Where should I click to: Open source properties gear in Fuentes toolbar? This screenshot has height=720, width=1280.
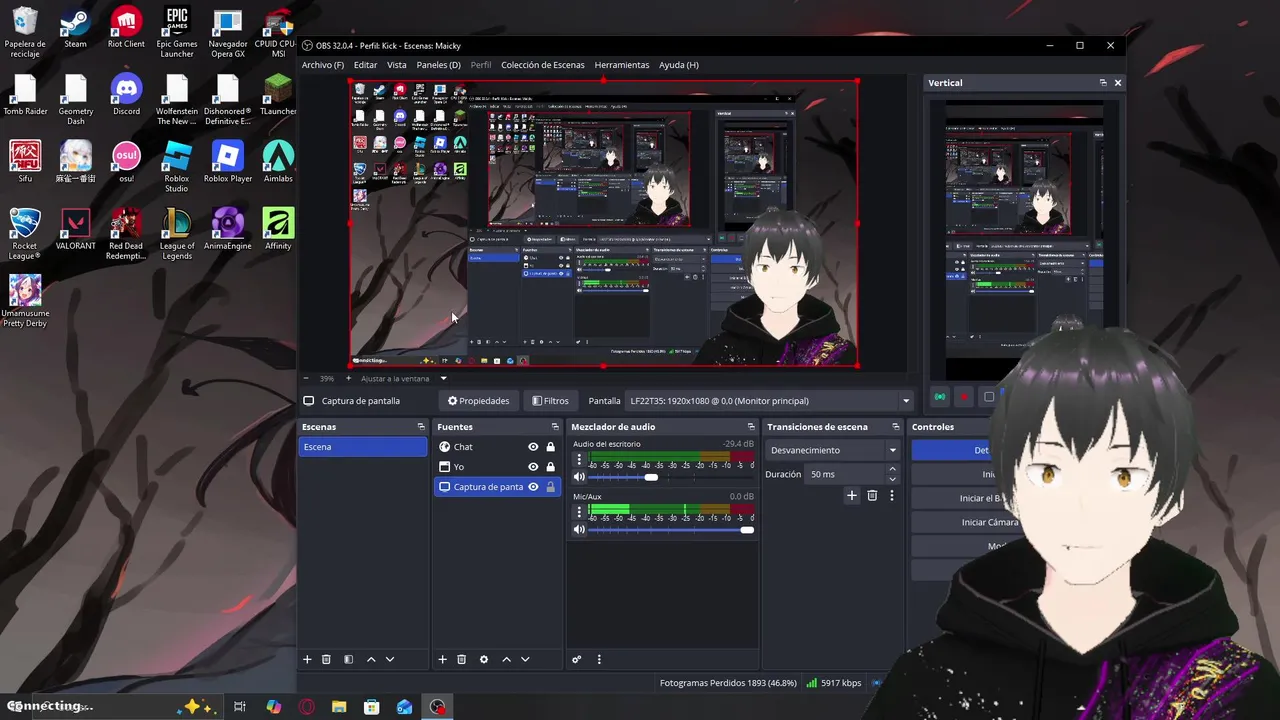point(484,659)
